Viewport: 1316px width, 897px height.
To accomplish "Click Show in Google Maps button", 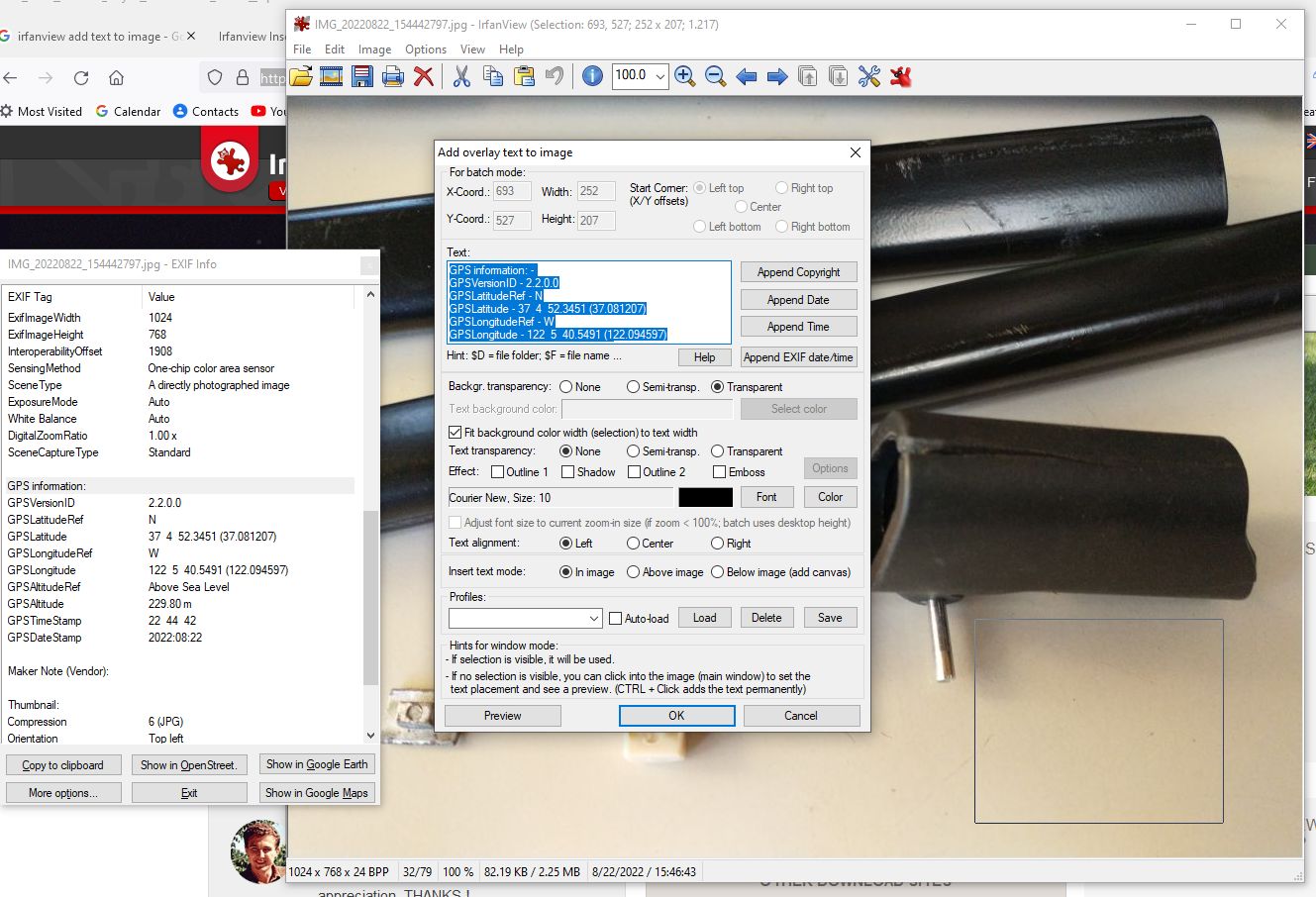I will click(x=317, y=793).
